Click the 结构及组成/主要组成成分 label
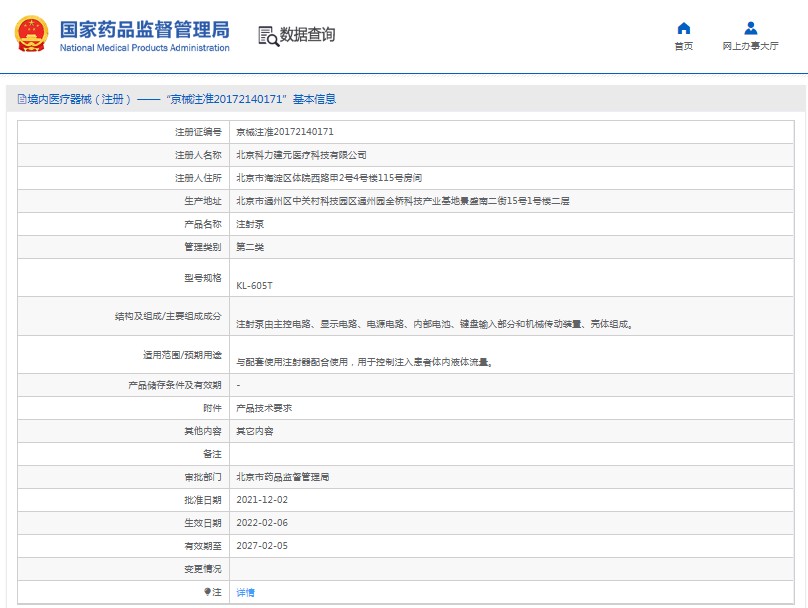Image resolution: width=808 pixels, height=608 pixels. 168,316
